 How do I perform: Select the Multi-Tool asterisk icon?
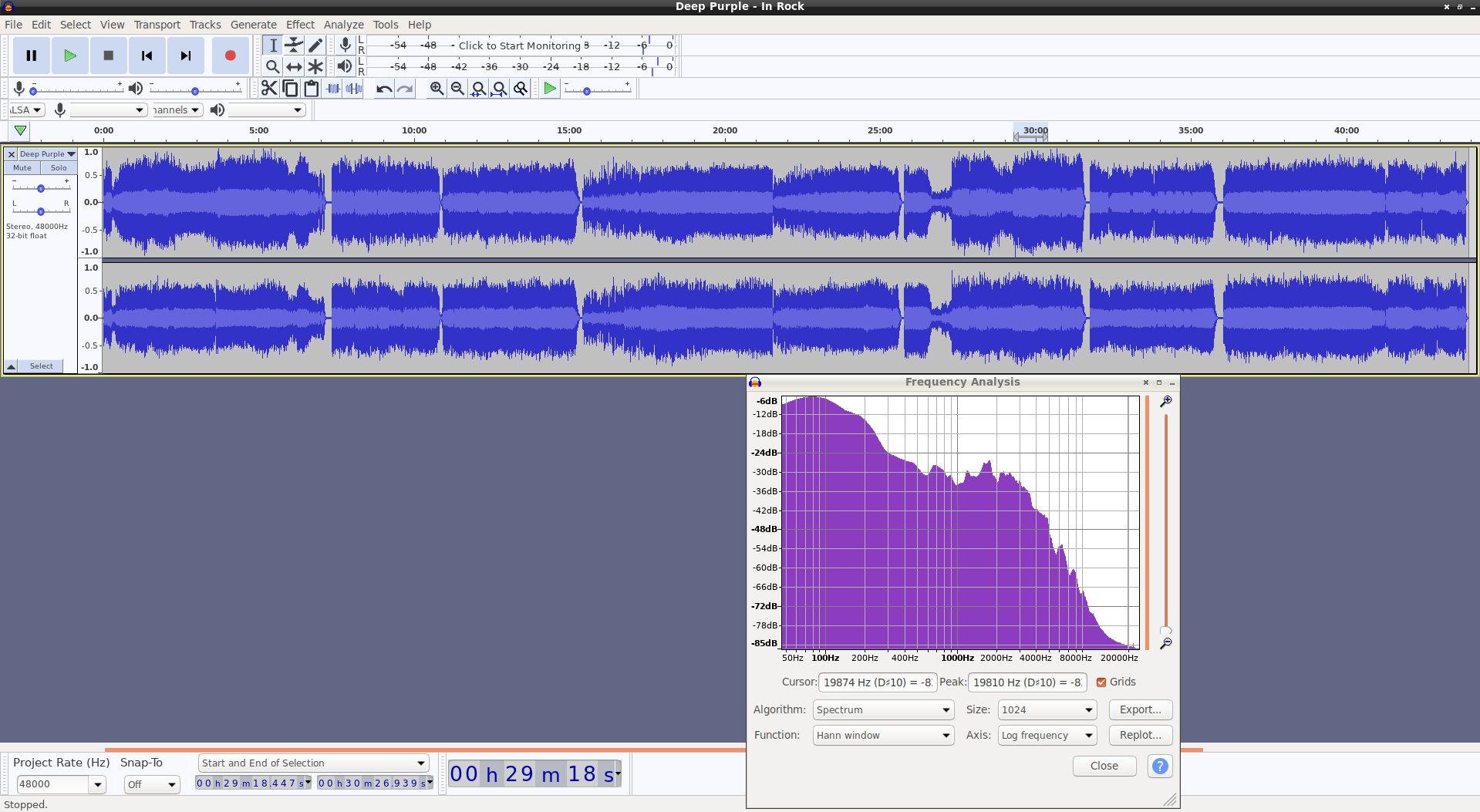[x=315, y=67]
